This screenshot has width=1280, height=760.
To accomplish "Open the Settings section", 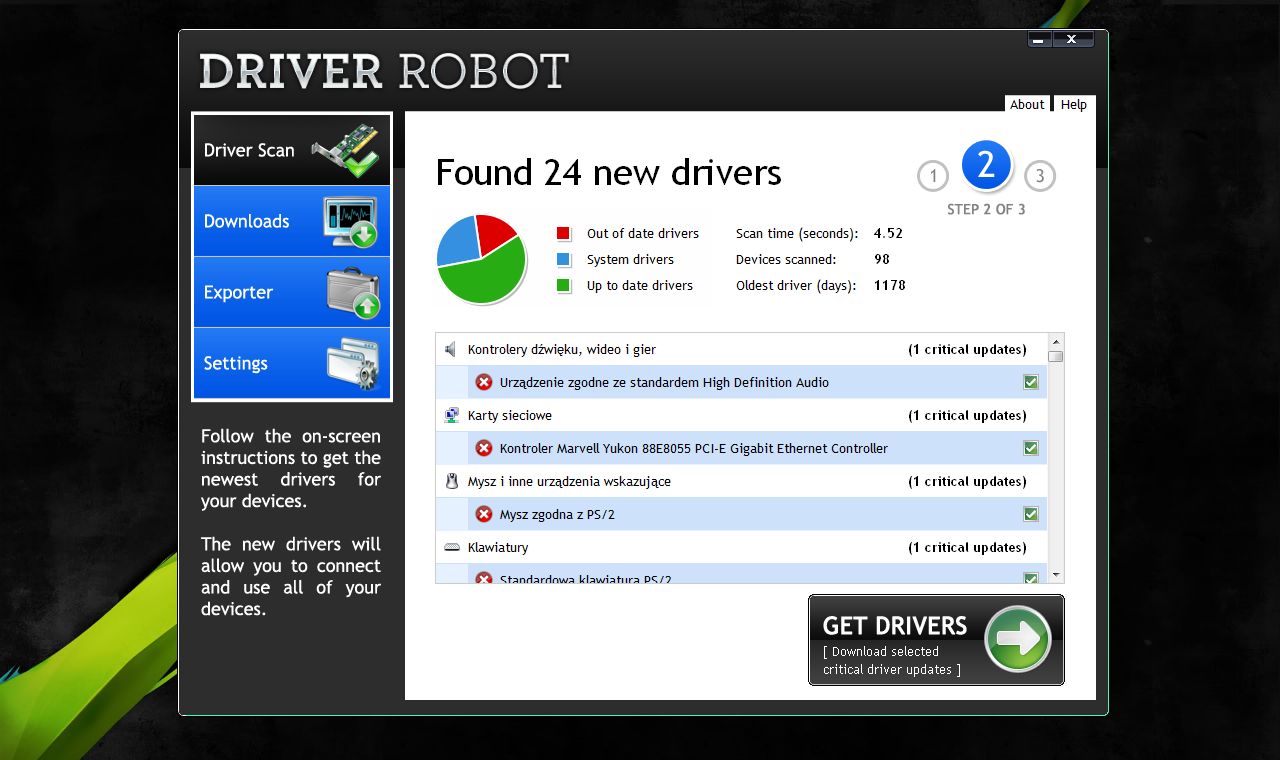I will [x=292, y=363].
